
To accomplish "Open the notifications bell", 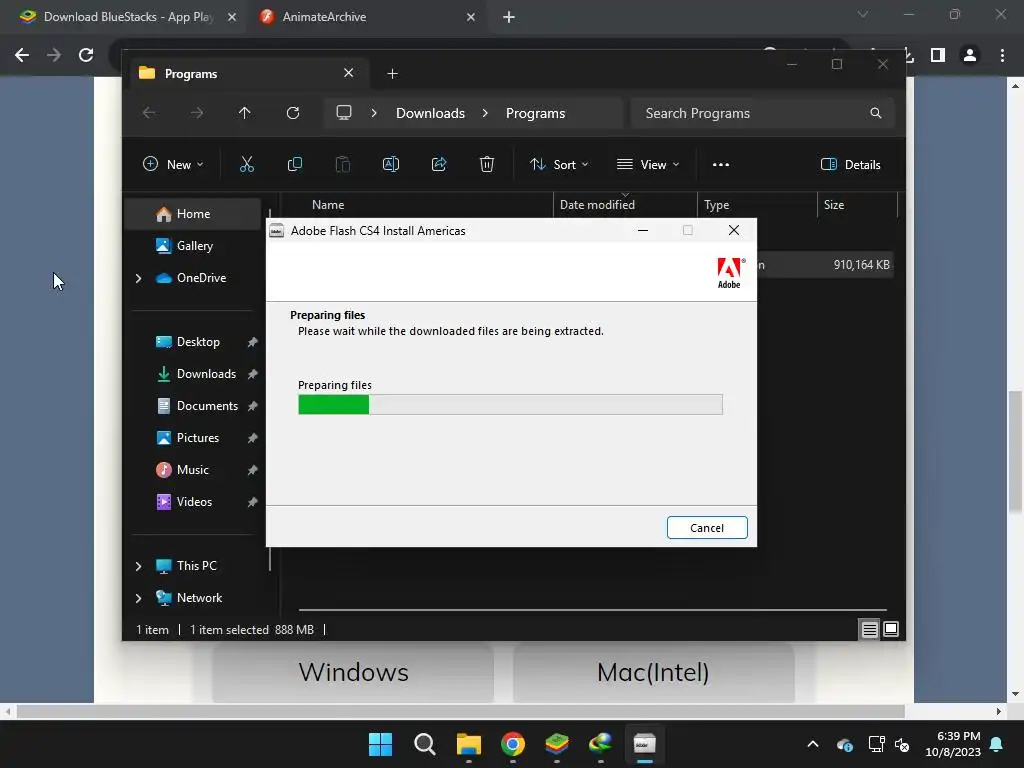I will (997, 744).
